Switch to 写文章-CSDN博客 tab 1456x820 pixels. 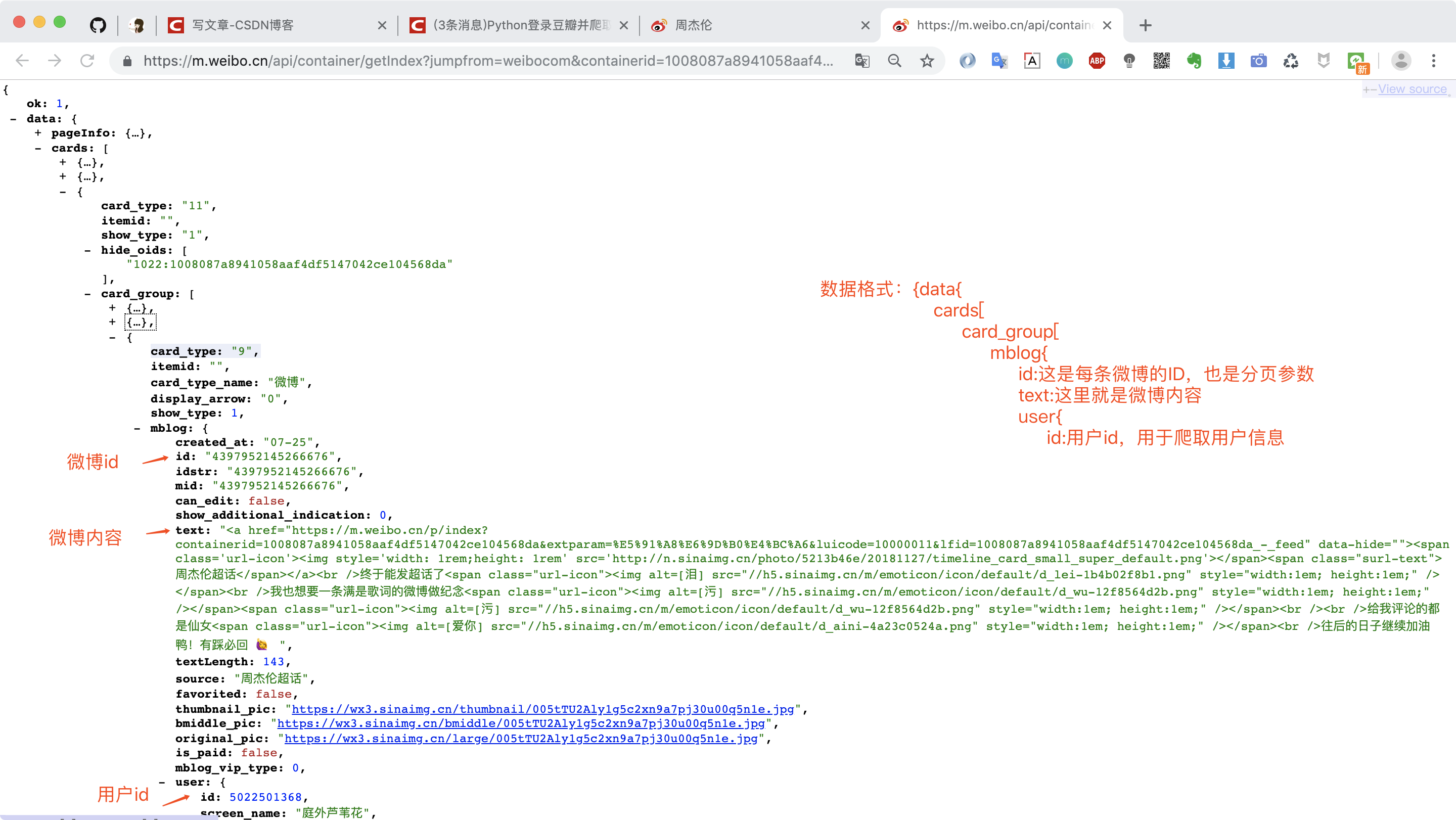click(243, 25)
